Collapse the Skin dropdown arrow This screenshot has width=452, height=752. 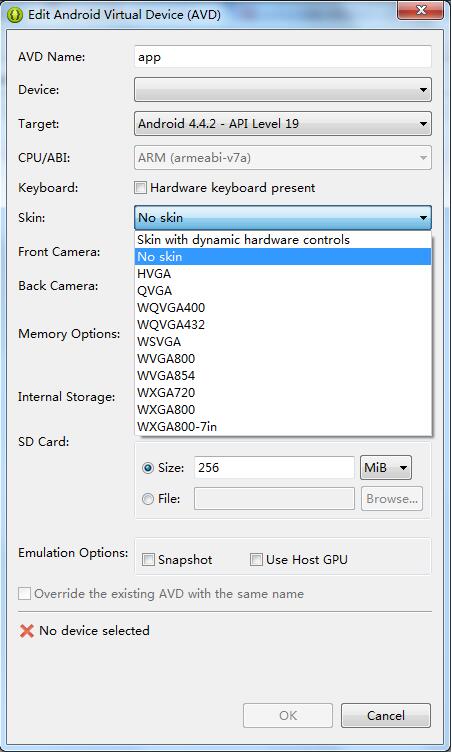(423, 218)
